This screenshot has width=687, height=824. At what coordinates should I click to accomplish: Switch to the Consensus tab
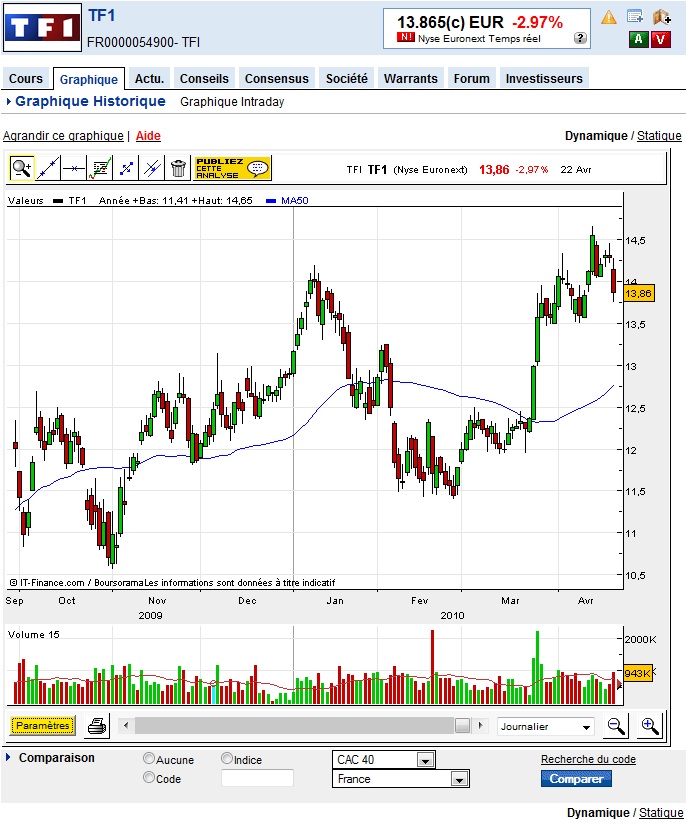(x=276, y=78)
